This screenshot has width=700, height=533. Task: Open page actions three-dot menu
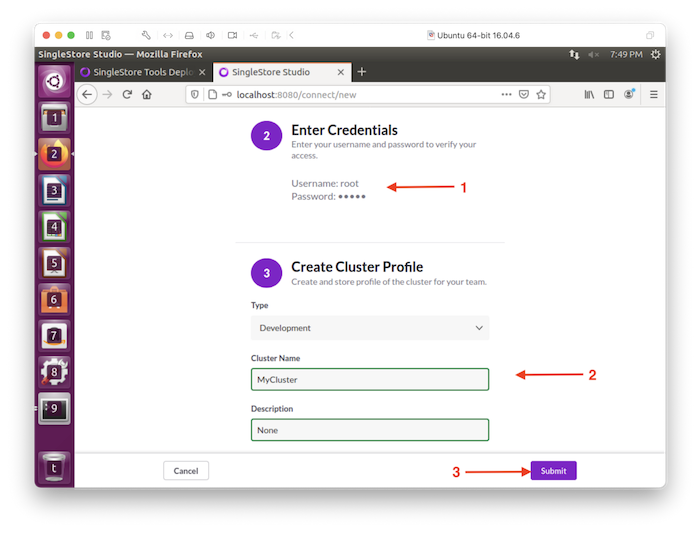(x=506, y=95)
